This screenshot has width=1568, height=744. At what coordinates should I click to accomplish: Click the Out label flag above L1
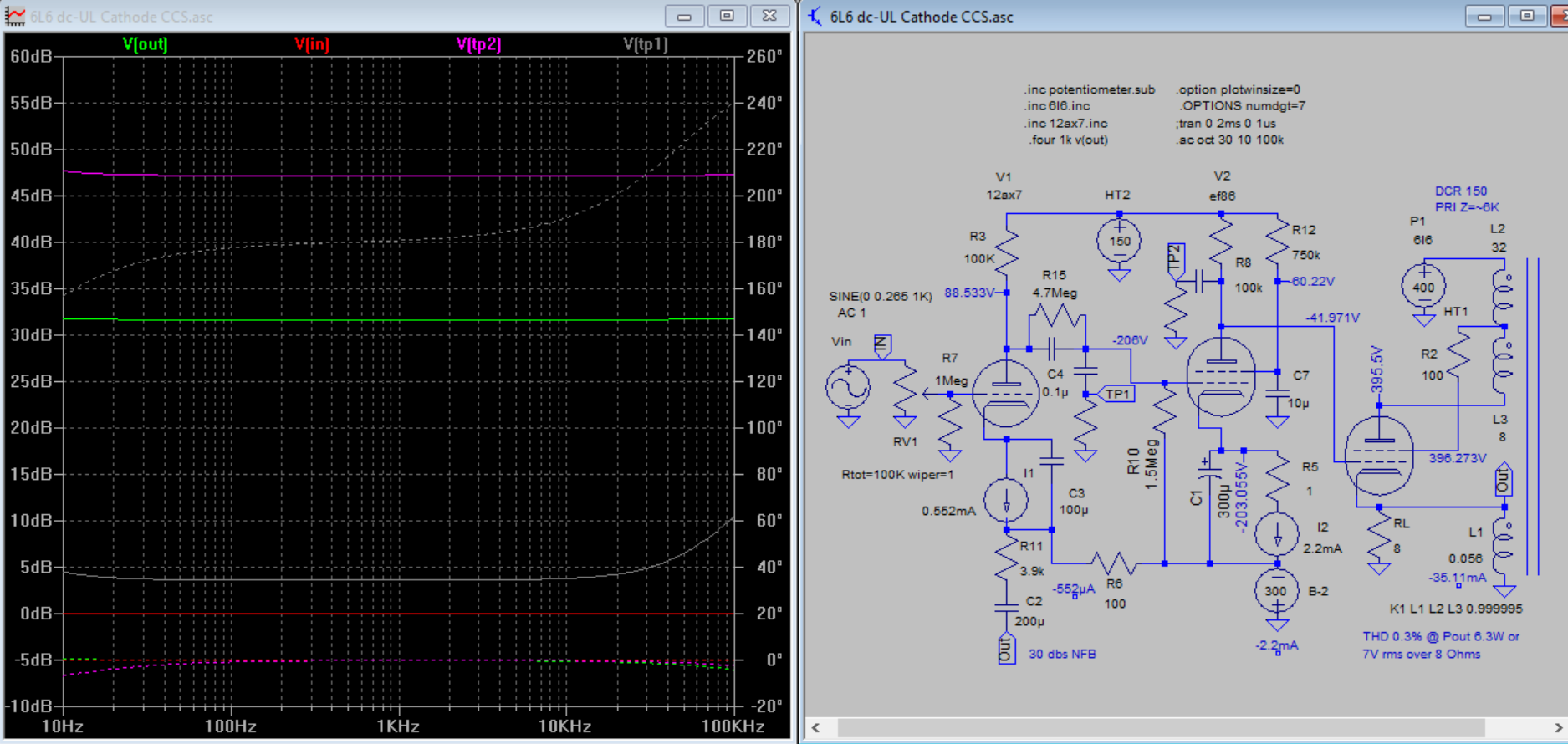[x=1504, y=480]
